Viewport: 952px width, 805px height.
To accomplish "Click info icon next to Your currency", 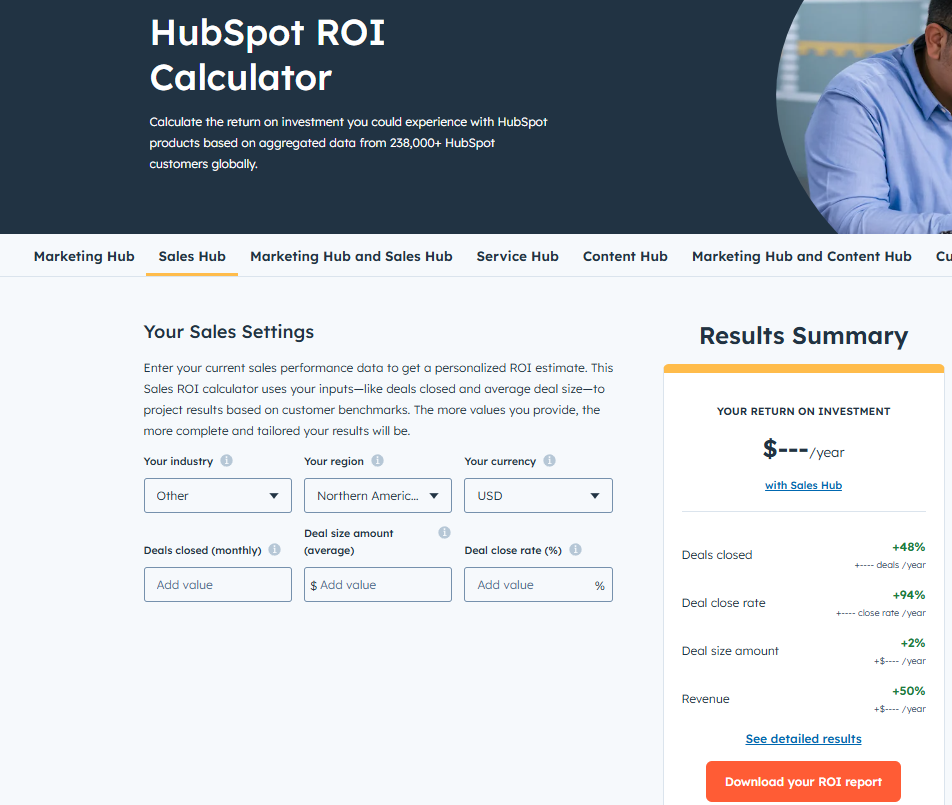I will coord(549,461).
